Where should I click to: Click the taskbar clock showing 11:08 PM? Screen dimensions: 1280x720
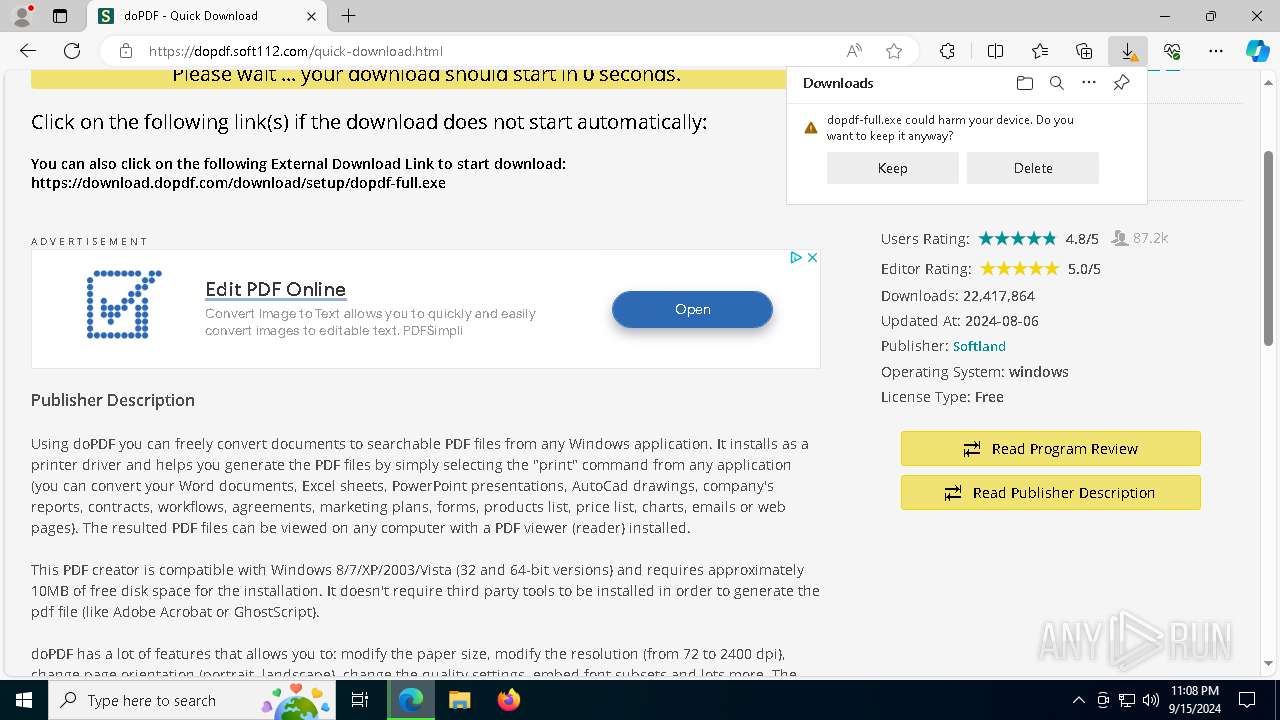coord(1194,700)
